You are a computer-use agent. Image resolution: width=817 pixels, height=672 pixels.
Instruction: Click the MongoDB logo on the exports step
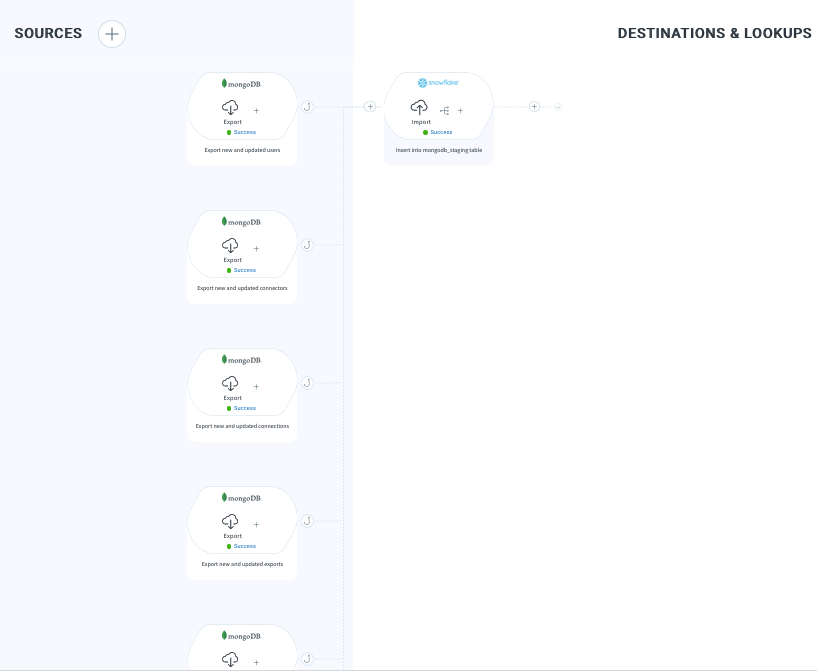[x=242, y=498]
